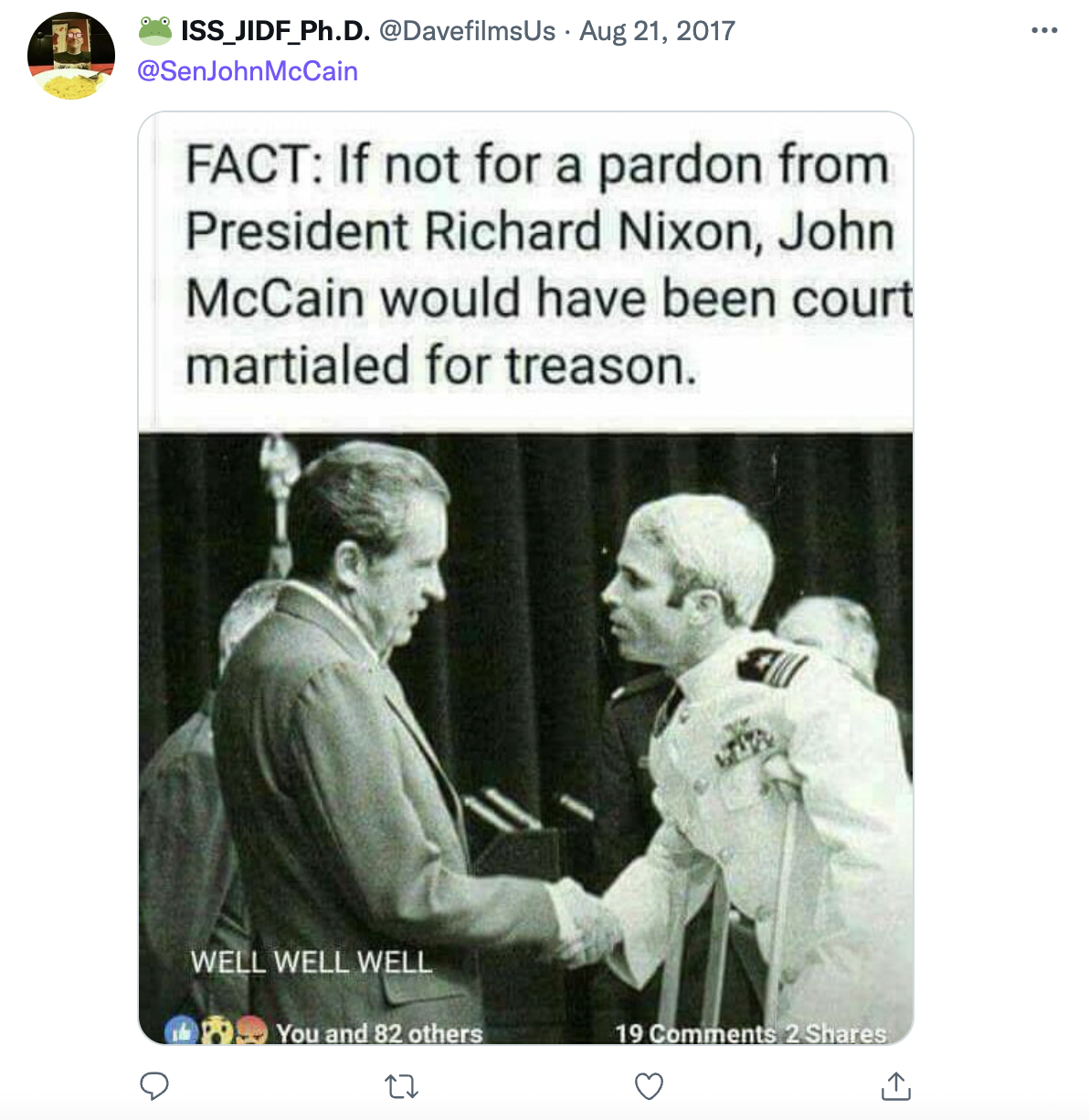This screenshot has width=1089, height=1120.
Task: Open the author's profile avatar picture
Action: [71, 56]
